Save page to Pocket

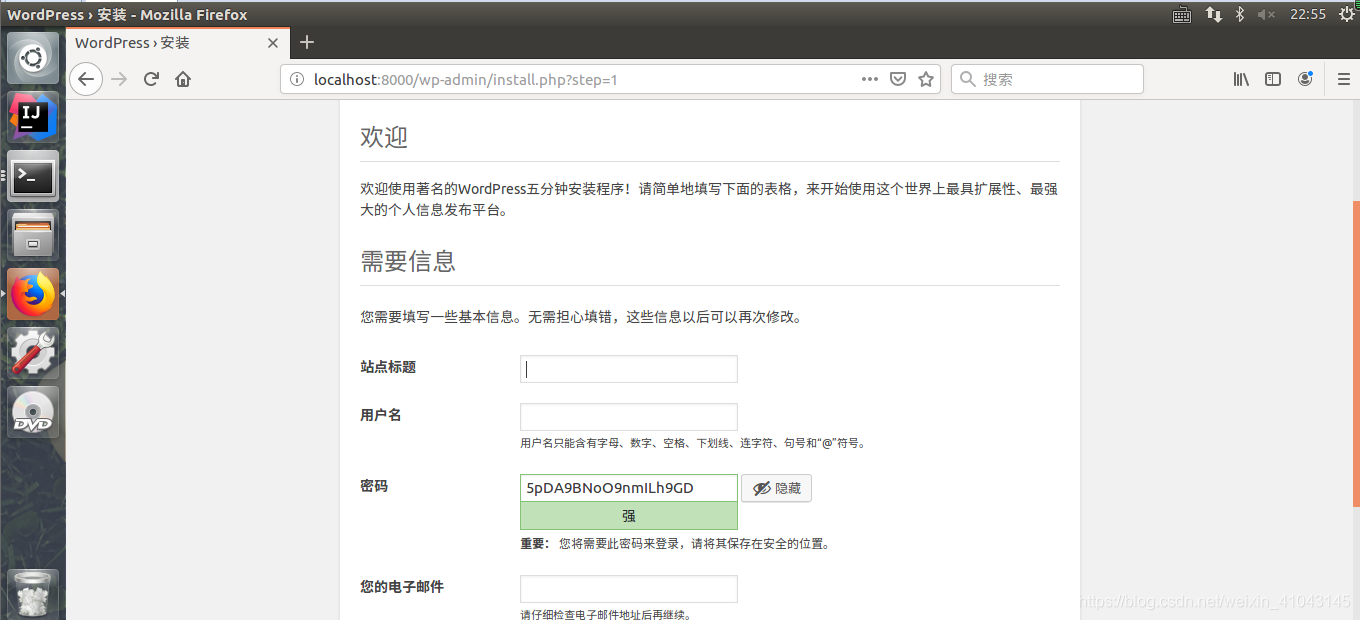pos(898,79)
